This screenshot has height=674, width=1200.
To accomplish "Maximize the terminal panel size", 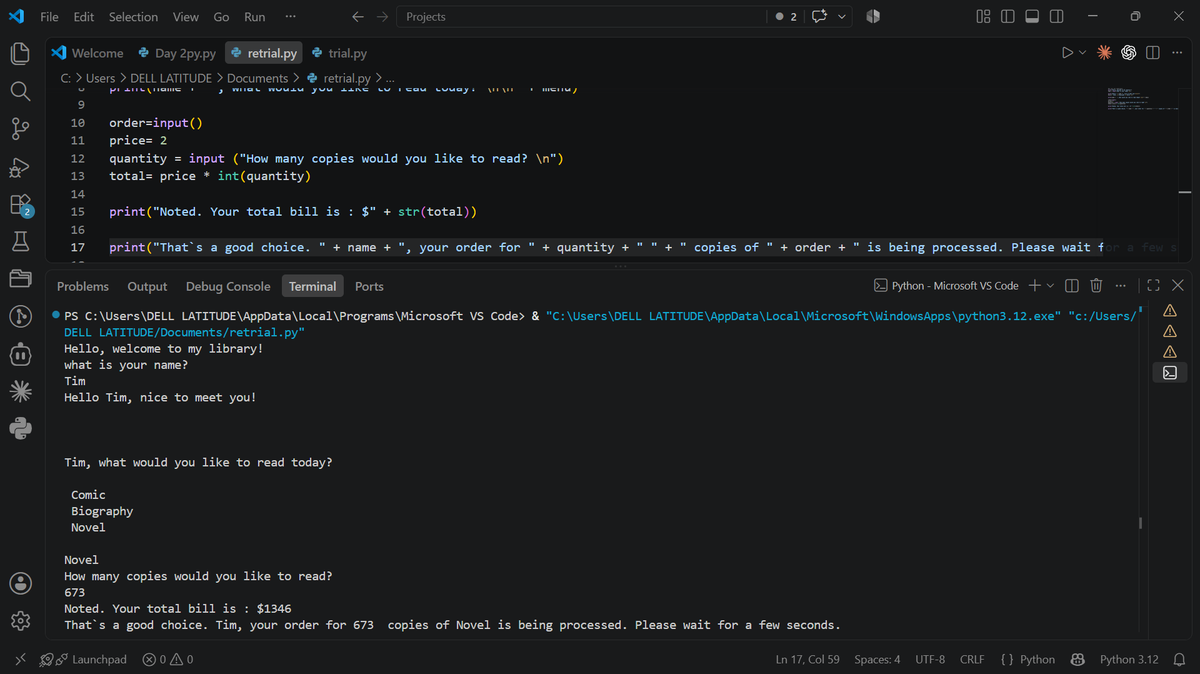I will click(x=1153, y=286).
